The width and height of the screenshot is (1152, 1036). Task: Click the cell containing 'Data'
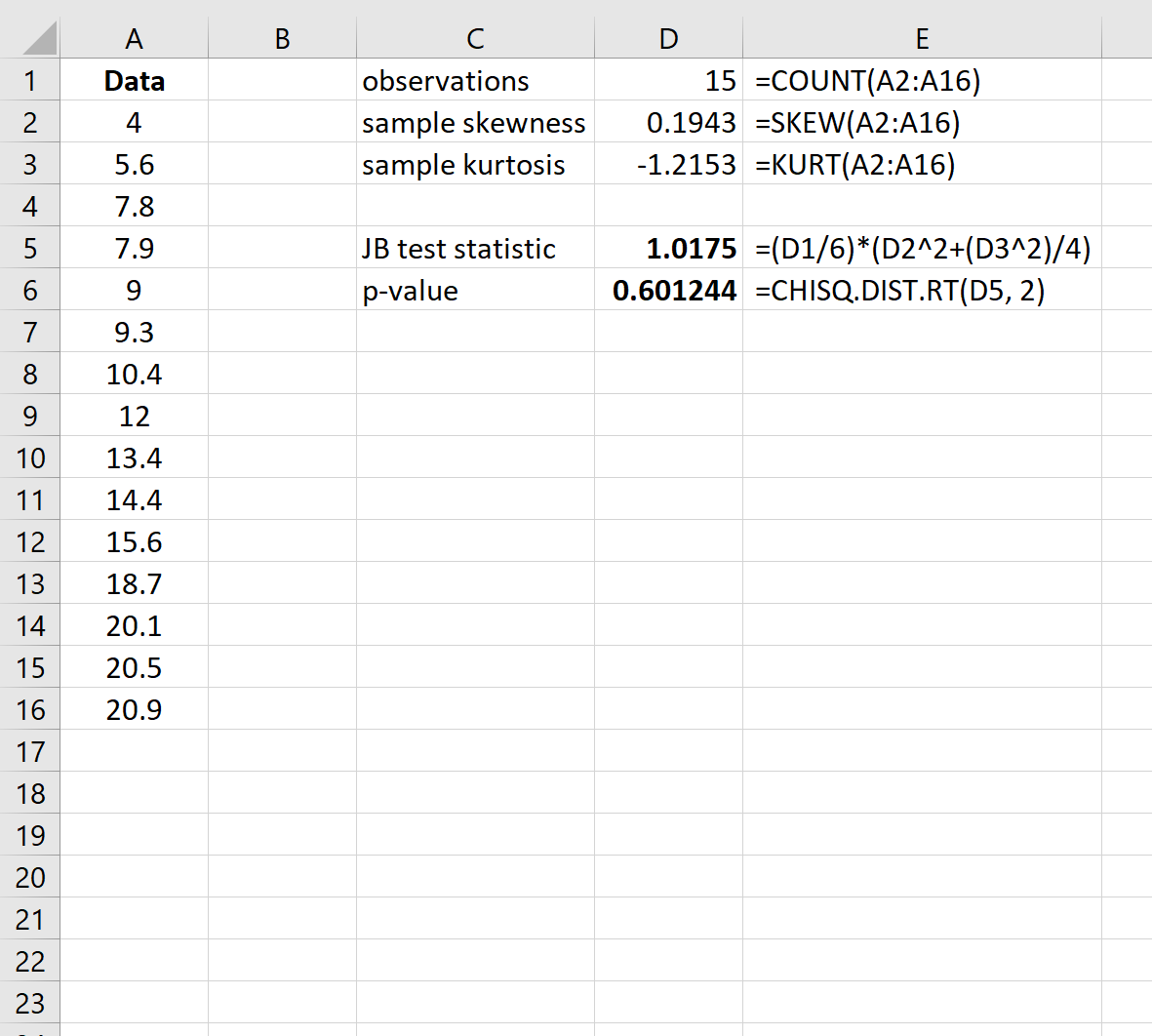click(x=134, y=81)
